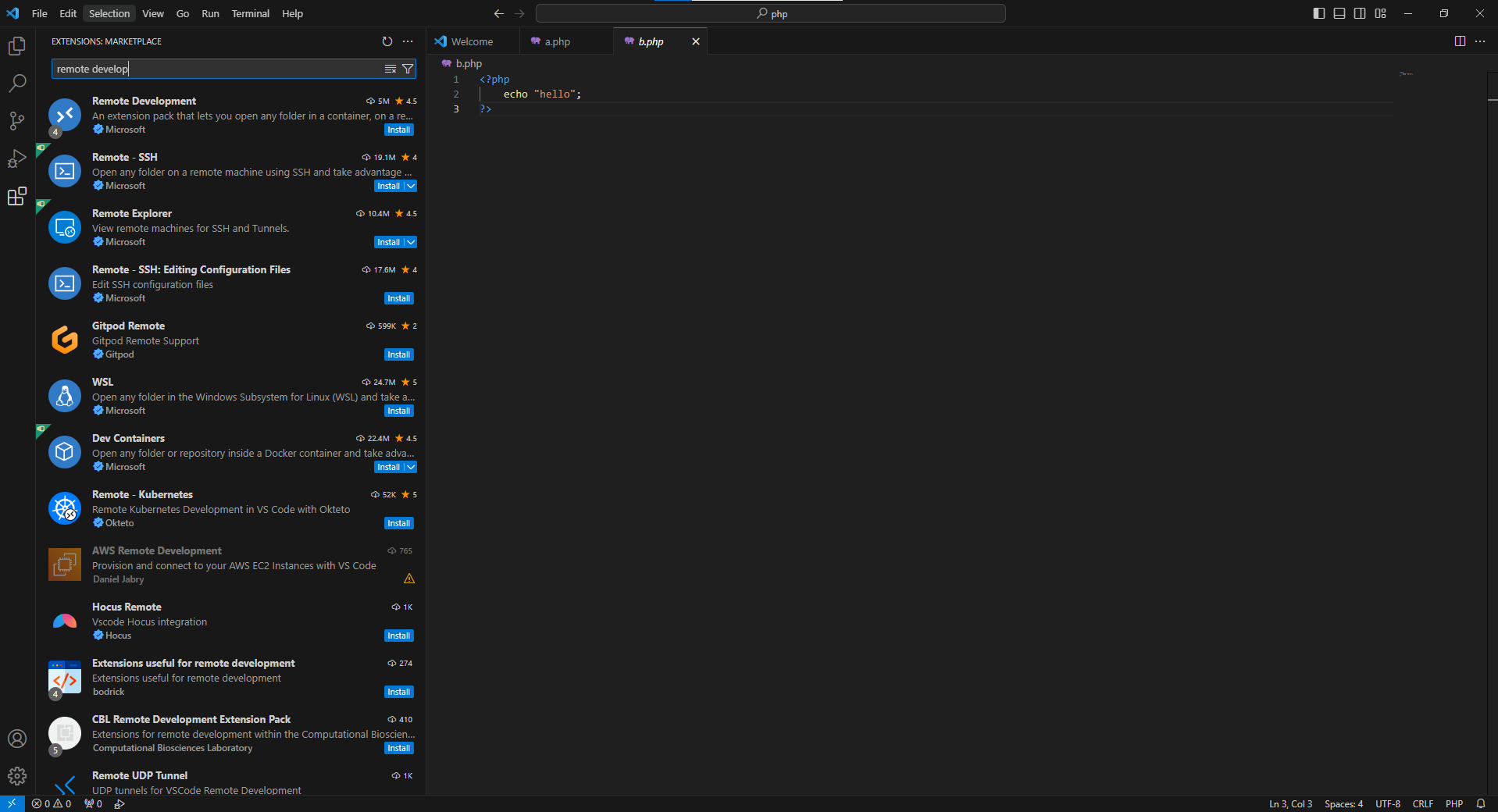The image size is (1498, 812).
Task: Open the editor More Actions ellipsis
Action: tap(1480, 41)
